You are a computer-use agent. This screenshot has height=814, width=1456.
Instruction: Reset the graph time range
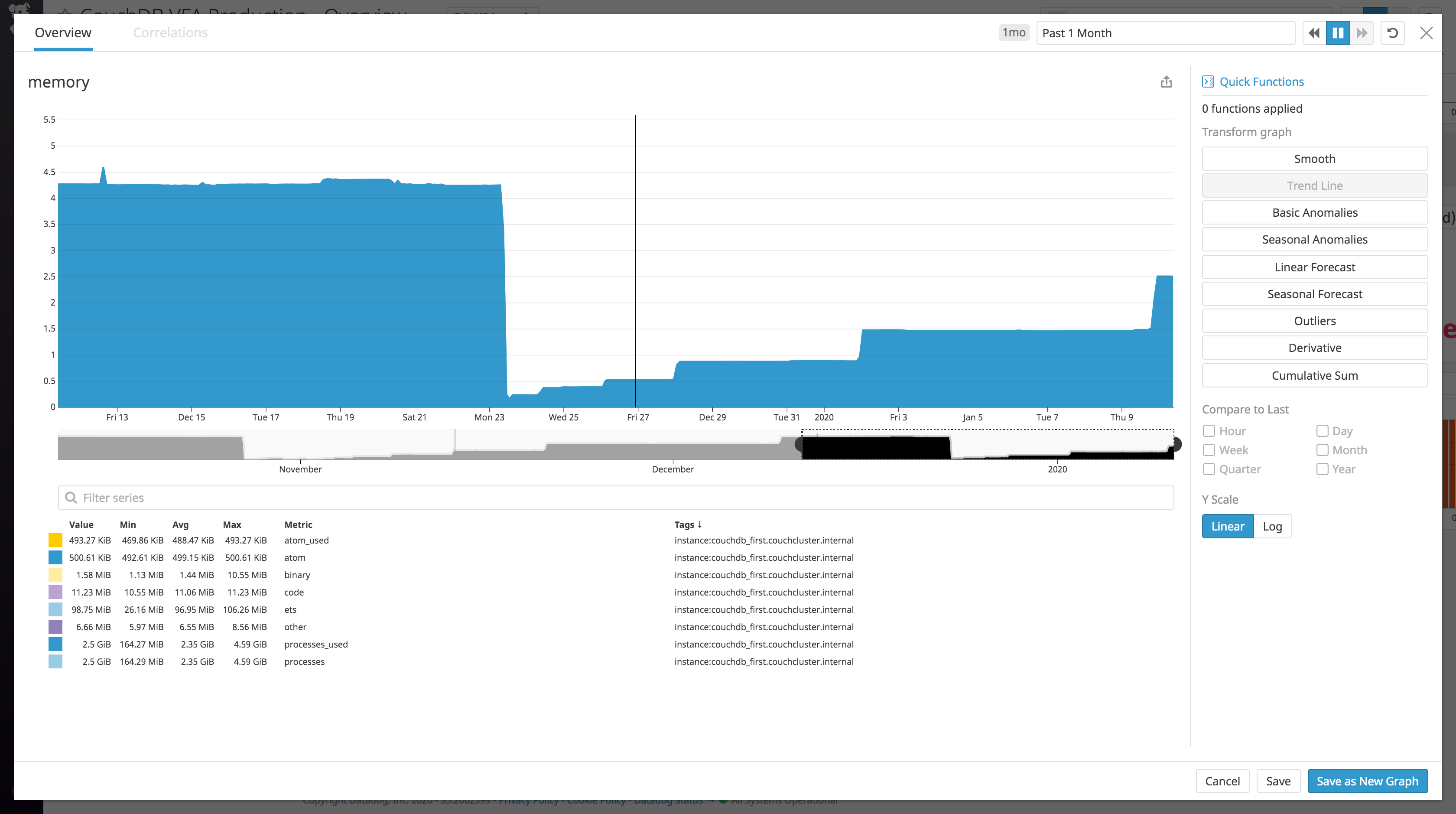[1393, 33]
